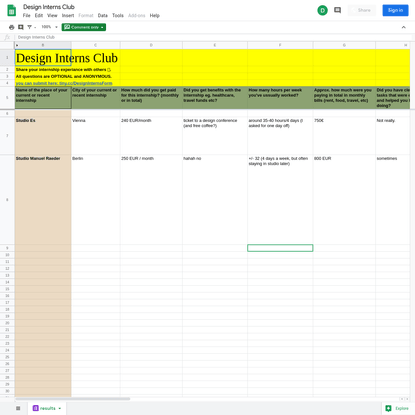Click the add comment toolbar icon
Screen dimensions: 415x415
pos(21,27)
